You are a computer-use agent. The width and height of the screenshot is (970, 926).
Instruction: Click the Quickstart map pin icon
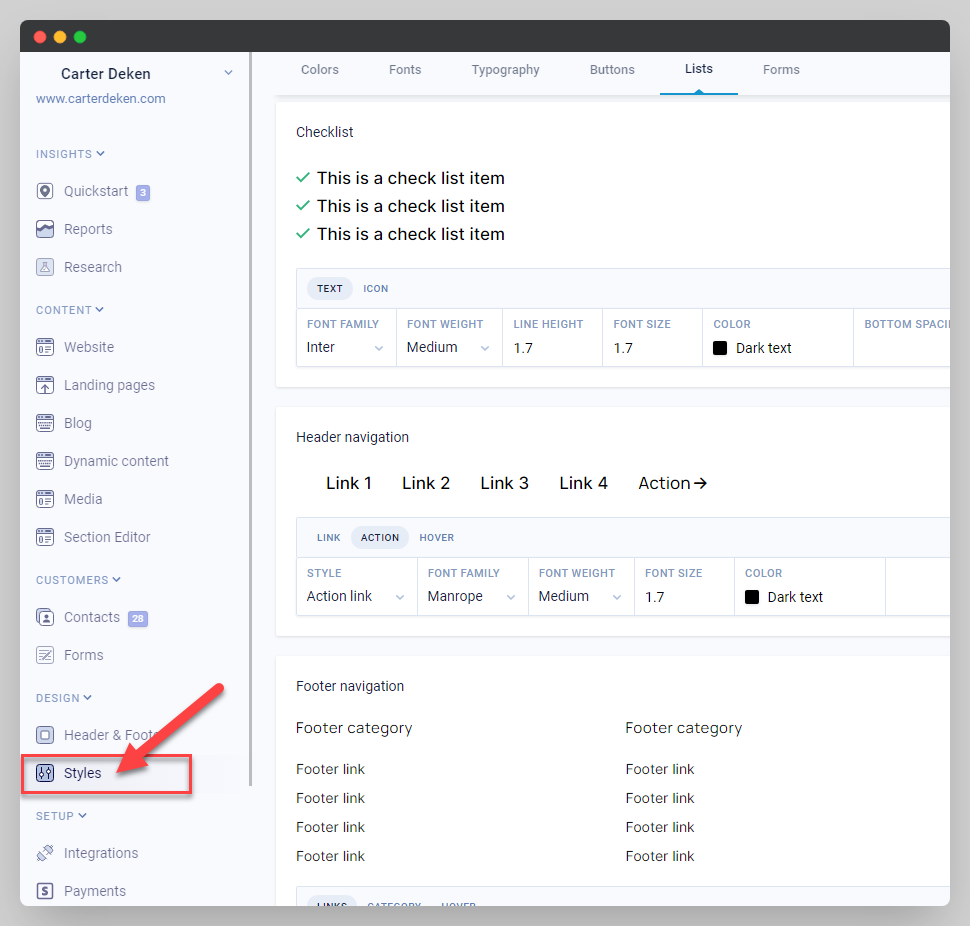[x=44, y=191]
